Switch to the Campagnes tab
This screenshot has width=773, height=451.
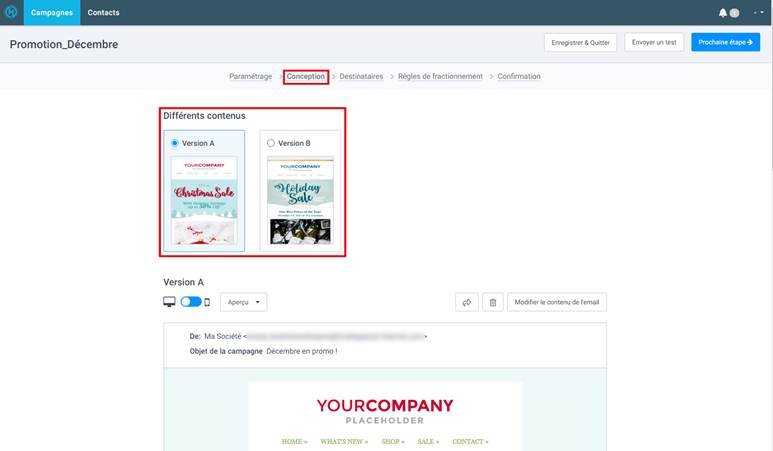(x=52, y=13)
